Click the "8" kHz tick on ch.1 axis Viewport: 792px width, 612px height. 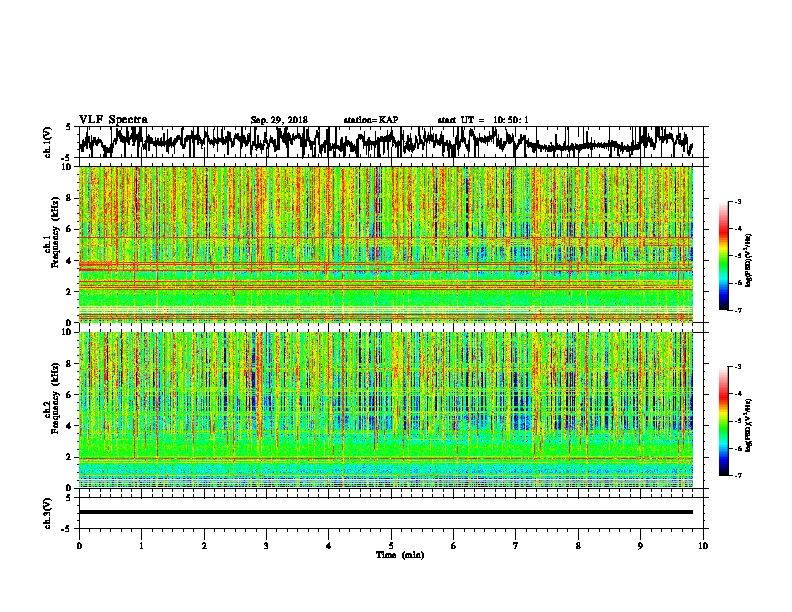(69, 198)
